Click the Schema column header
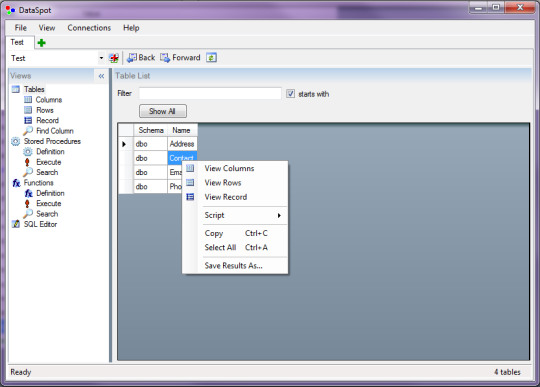 tap(151, 130)
